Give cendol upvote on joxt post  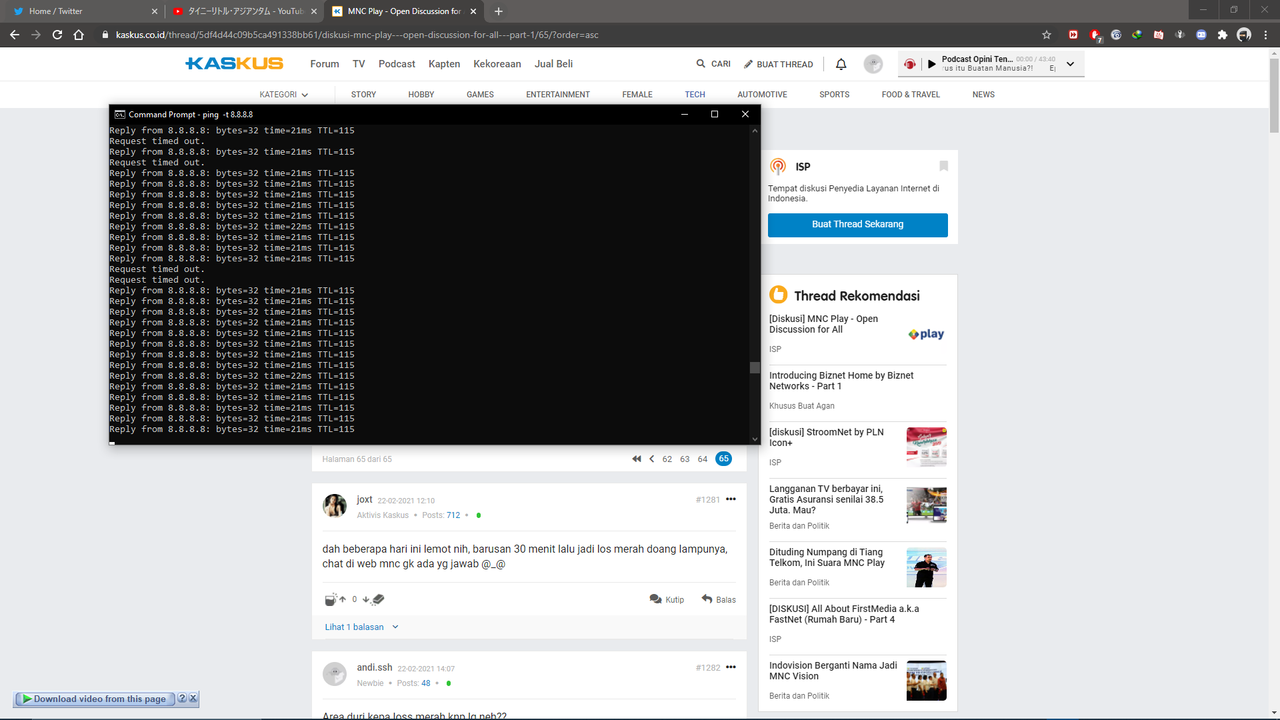coord(335,599)
